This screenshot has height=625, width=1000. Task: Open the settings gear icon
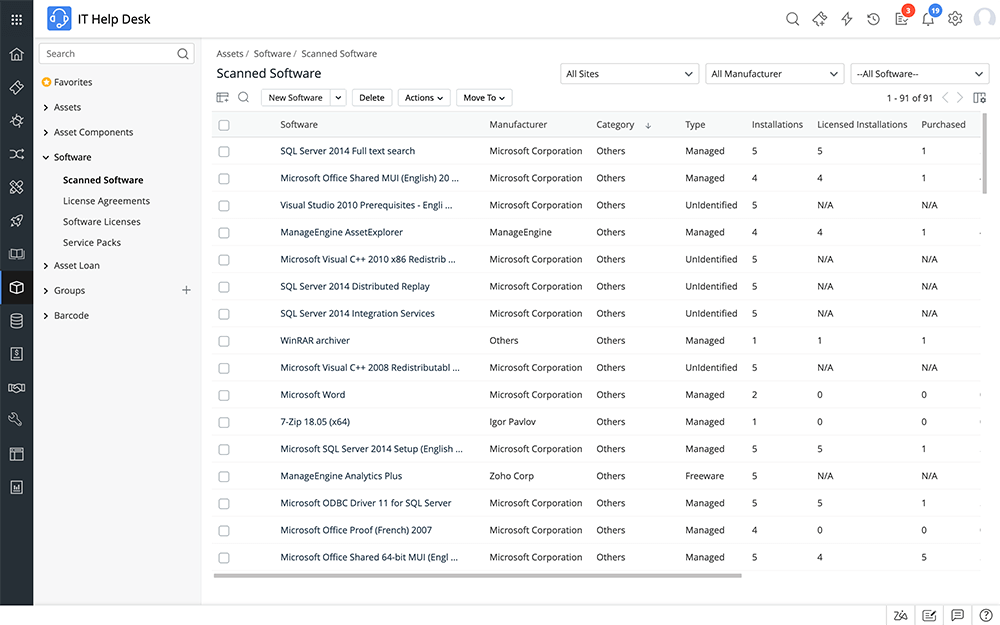pos(955,18)
